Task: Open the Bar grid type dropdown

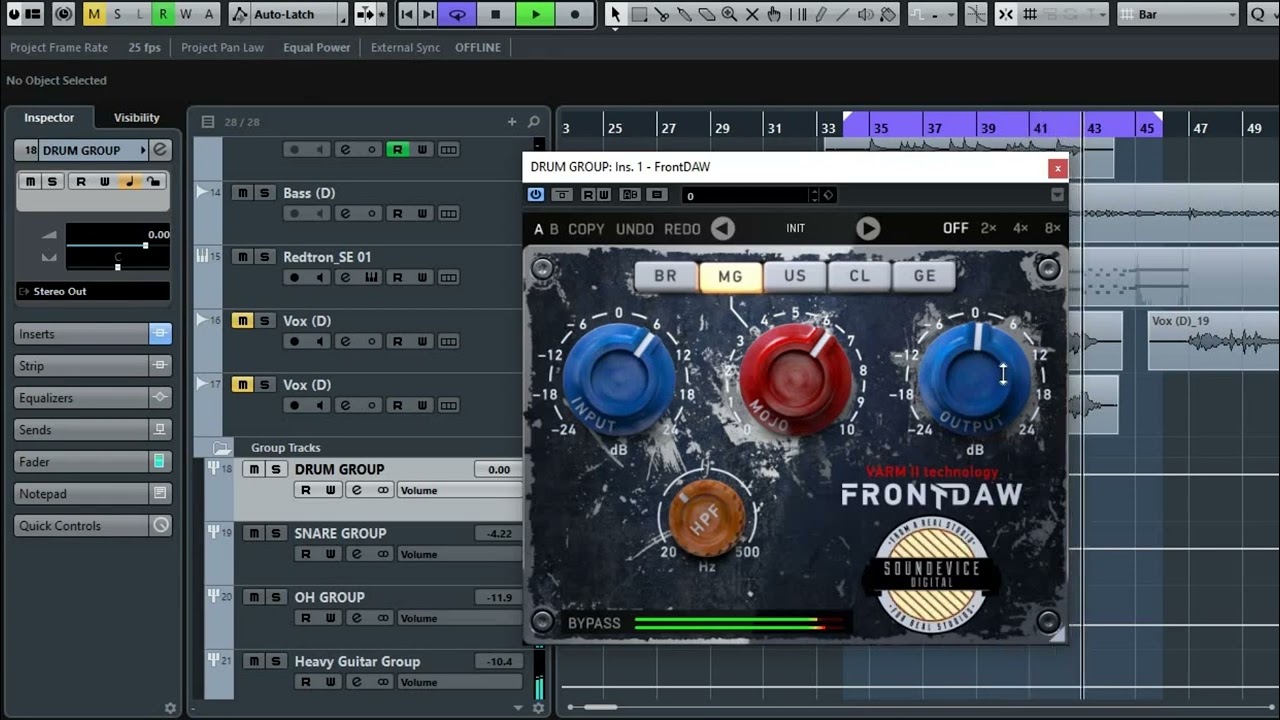Action: tap(1178, 14)
